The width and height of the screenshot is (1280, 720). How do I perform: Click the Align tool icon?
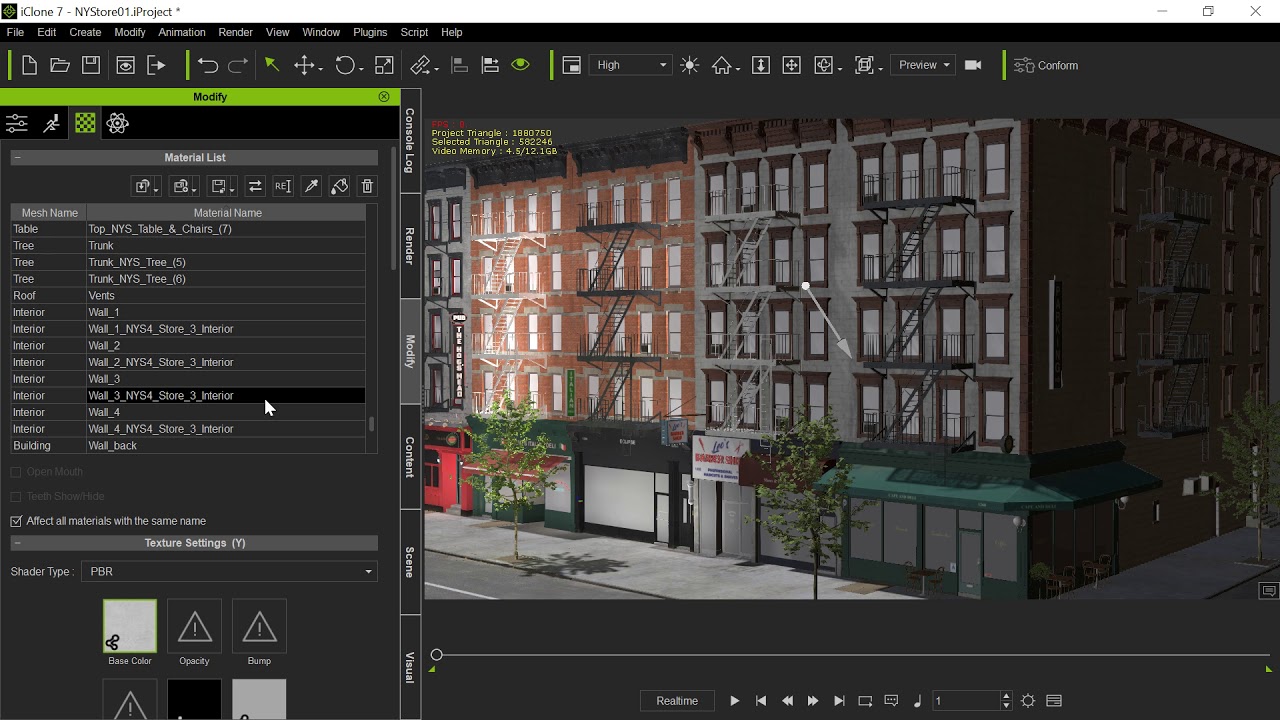click(460, 65)
